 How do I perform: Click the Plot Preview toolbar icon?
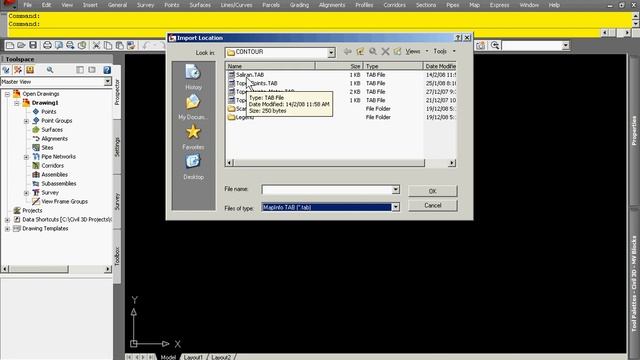(59, 45)
